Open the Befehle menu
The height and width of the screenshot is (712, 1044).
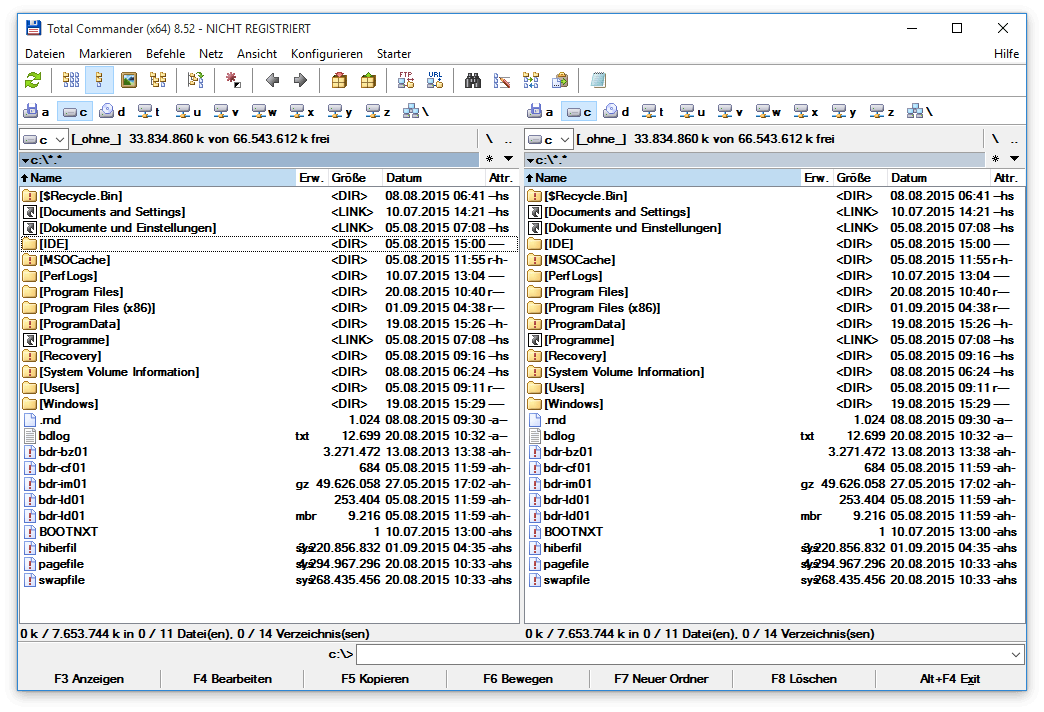pos(166,54)
